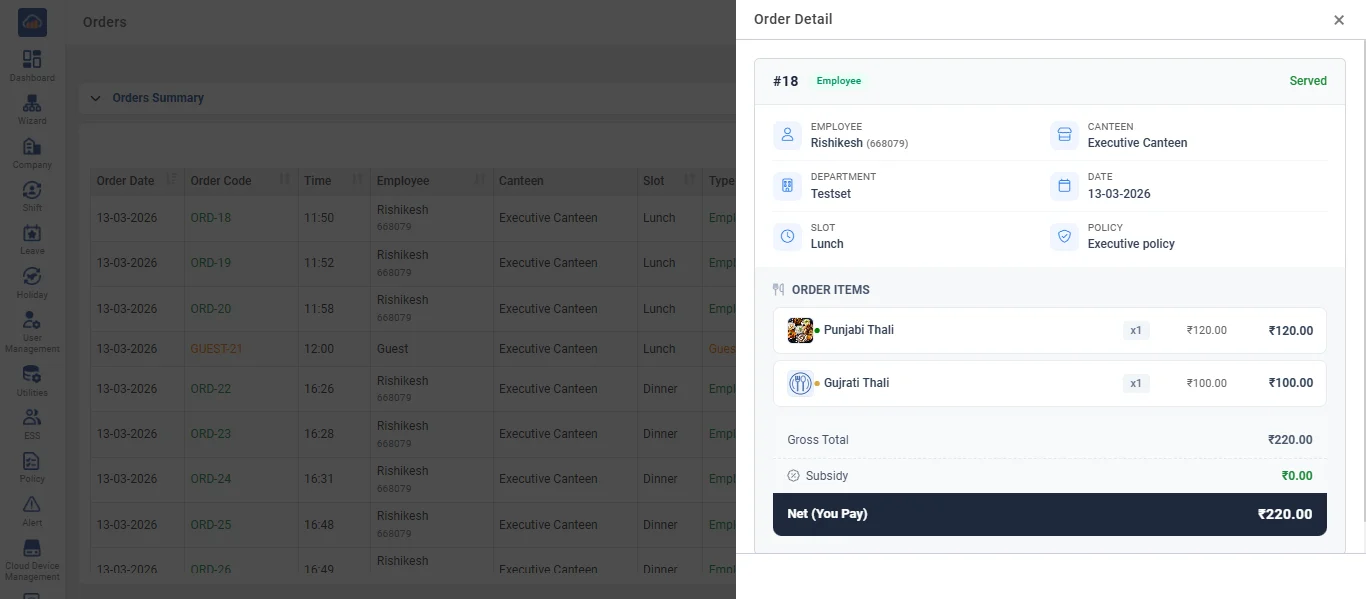Screen dimensions: 1366x599
Task: Close the Order Detail panel
Action: tap(1339, 20)
